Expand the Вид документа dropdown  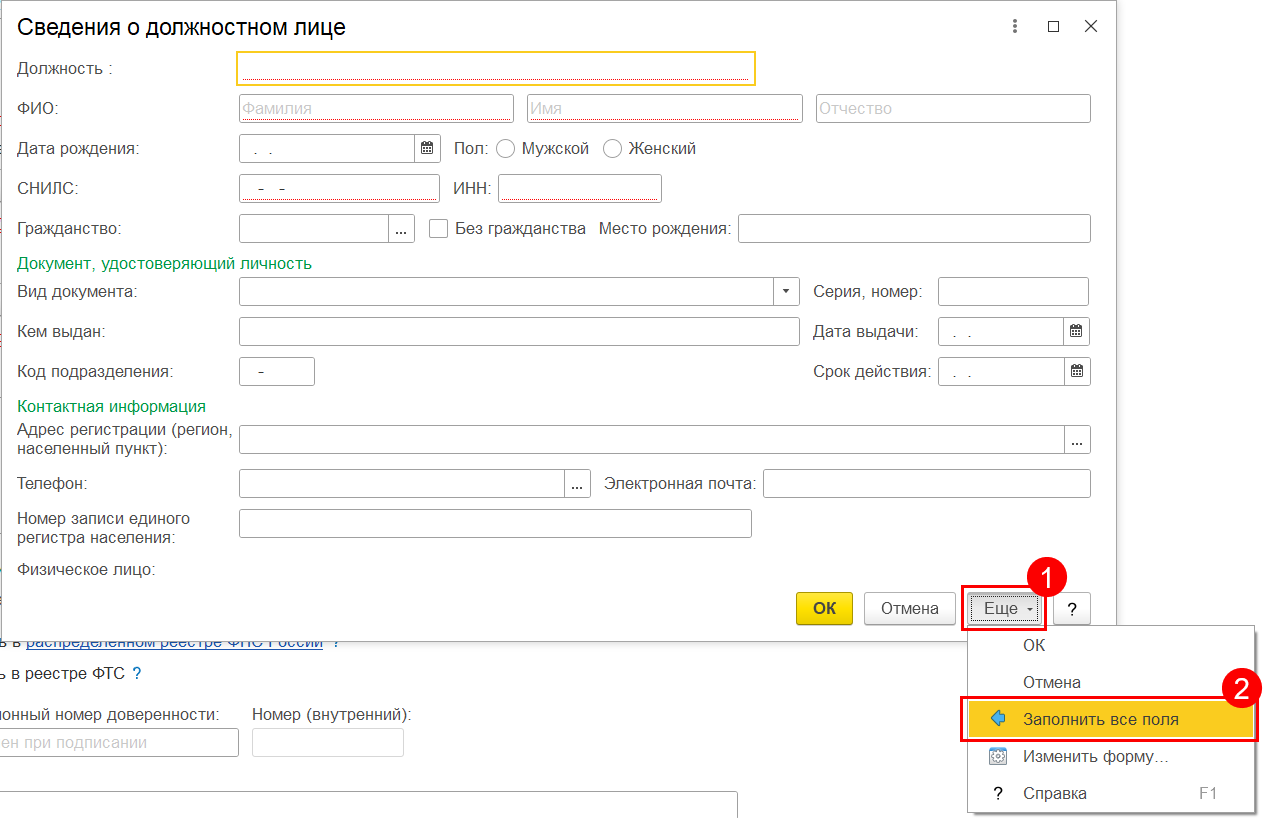pos(786,291)
